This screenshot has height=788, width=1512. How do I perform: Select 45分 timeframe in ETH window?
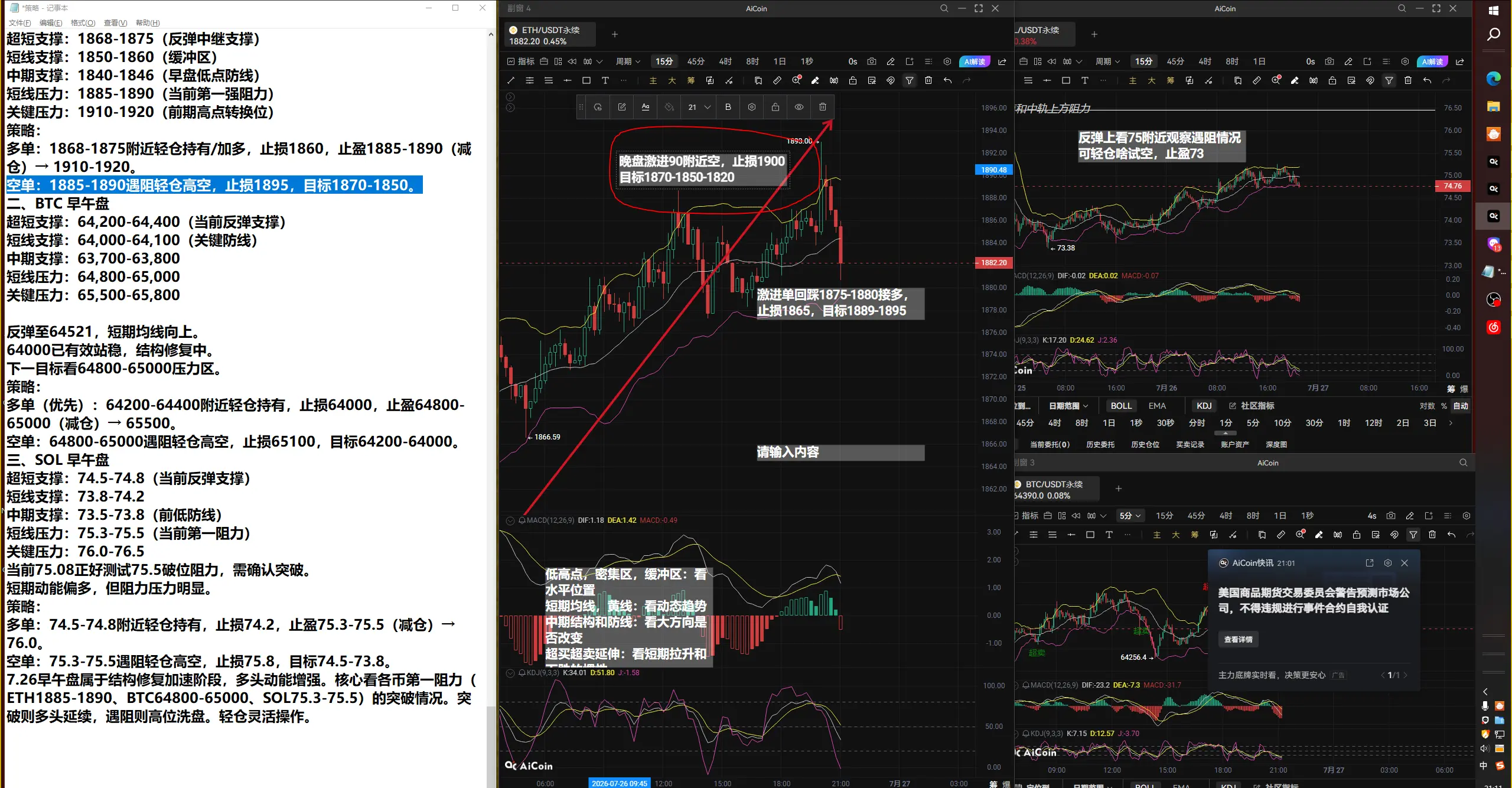696,61
